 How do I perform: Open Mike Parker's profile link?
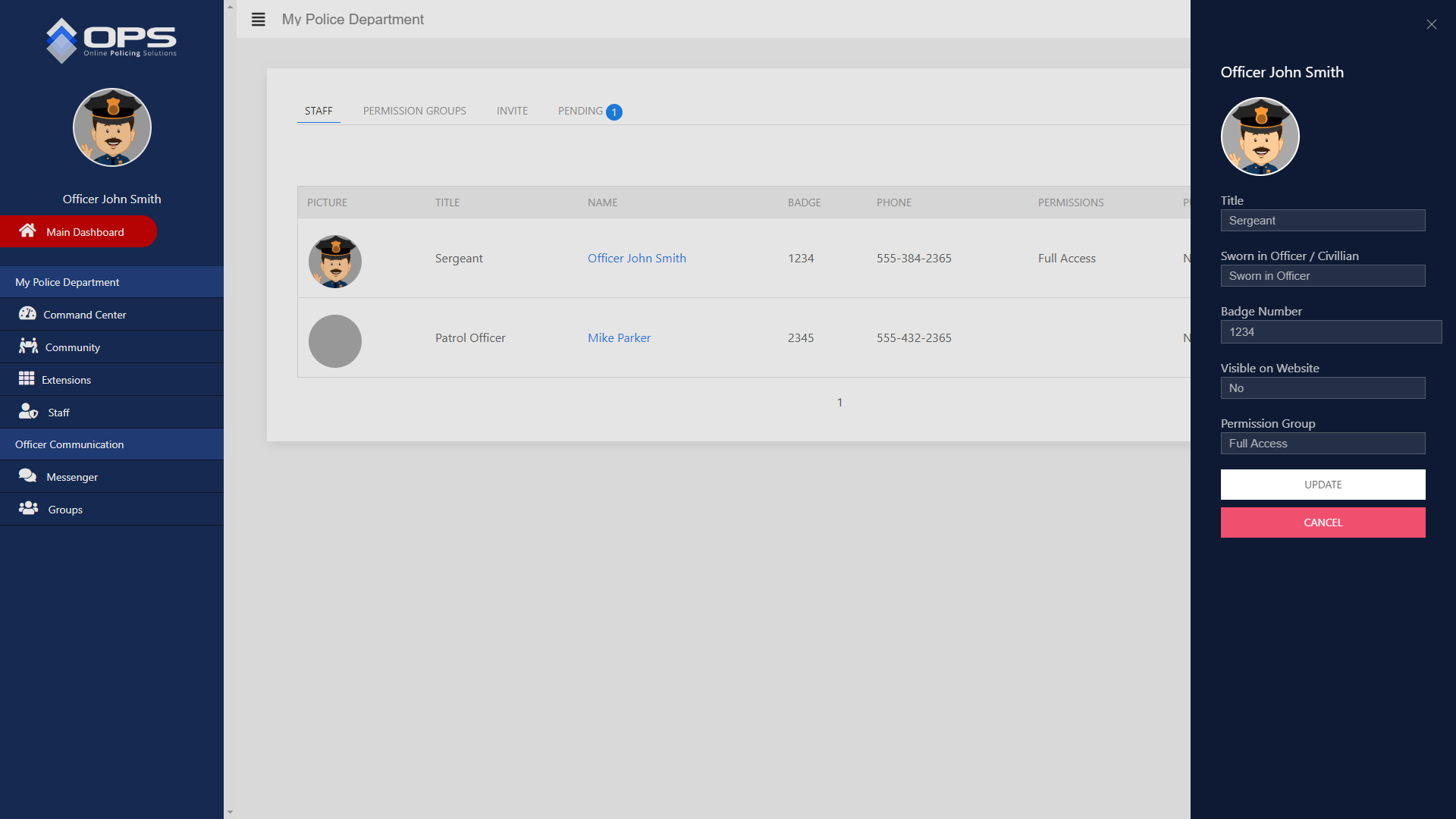tap(619, 337)
